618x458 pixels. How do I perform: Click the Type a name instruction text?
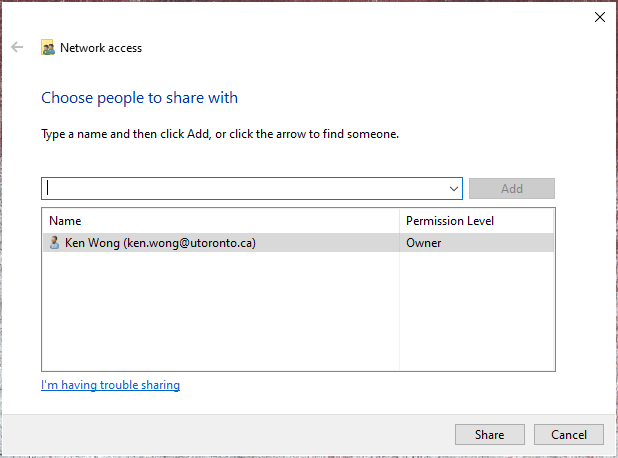[220, 134]
